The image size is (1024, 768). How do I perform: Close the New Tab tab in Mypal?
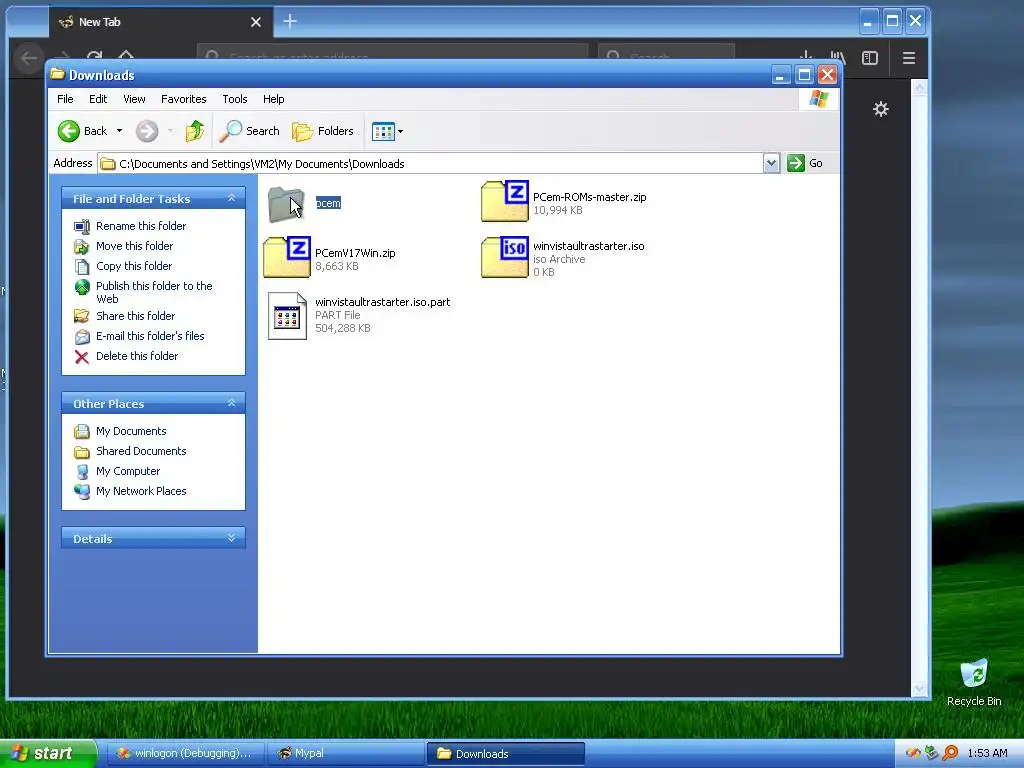(x=256, y=22)
